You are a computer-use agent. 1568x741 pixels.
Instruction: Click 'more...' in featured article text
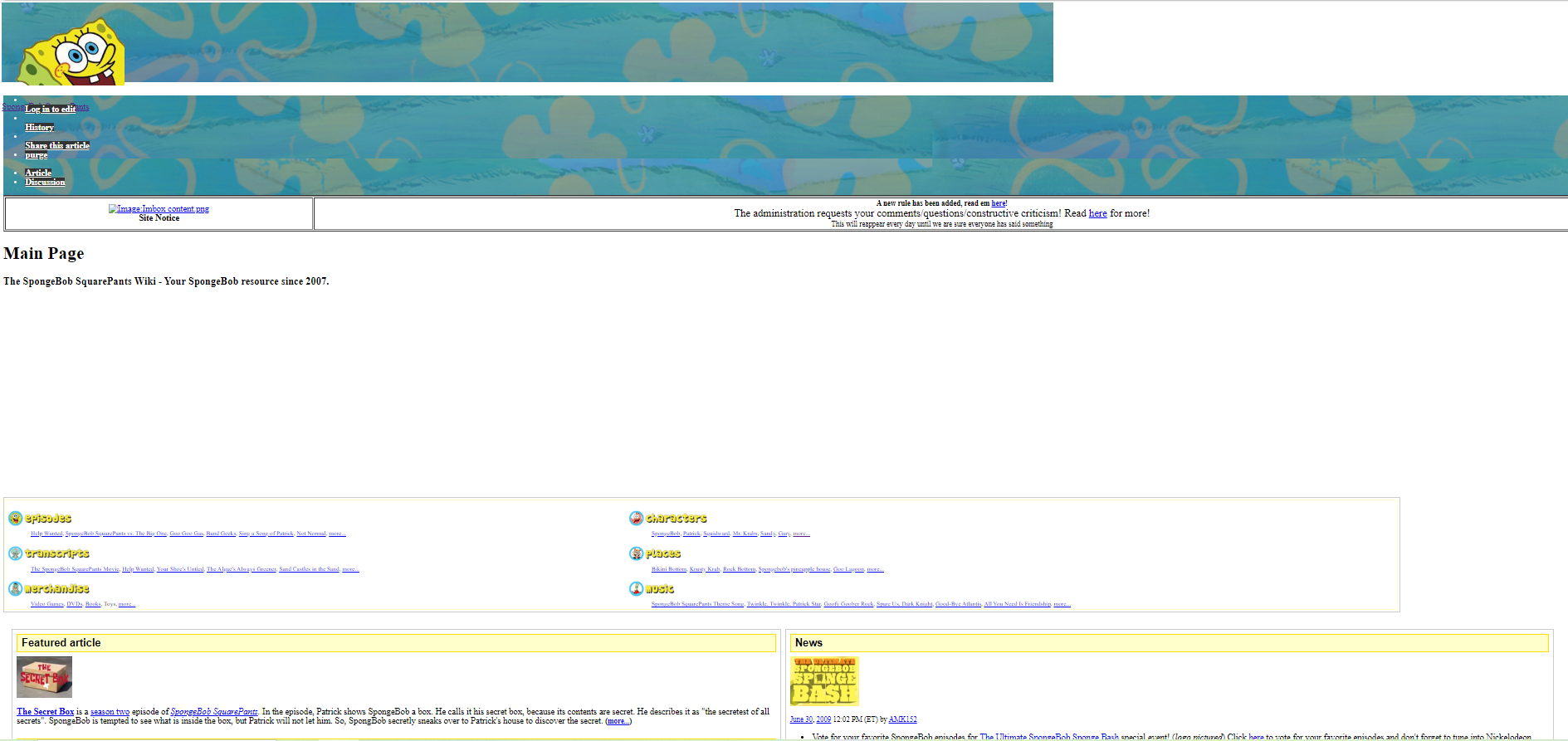[x=618, y=721]
